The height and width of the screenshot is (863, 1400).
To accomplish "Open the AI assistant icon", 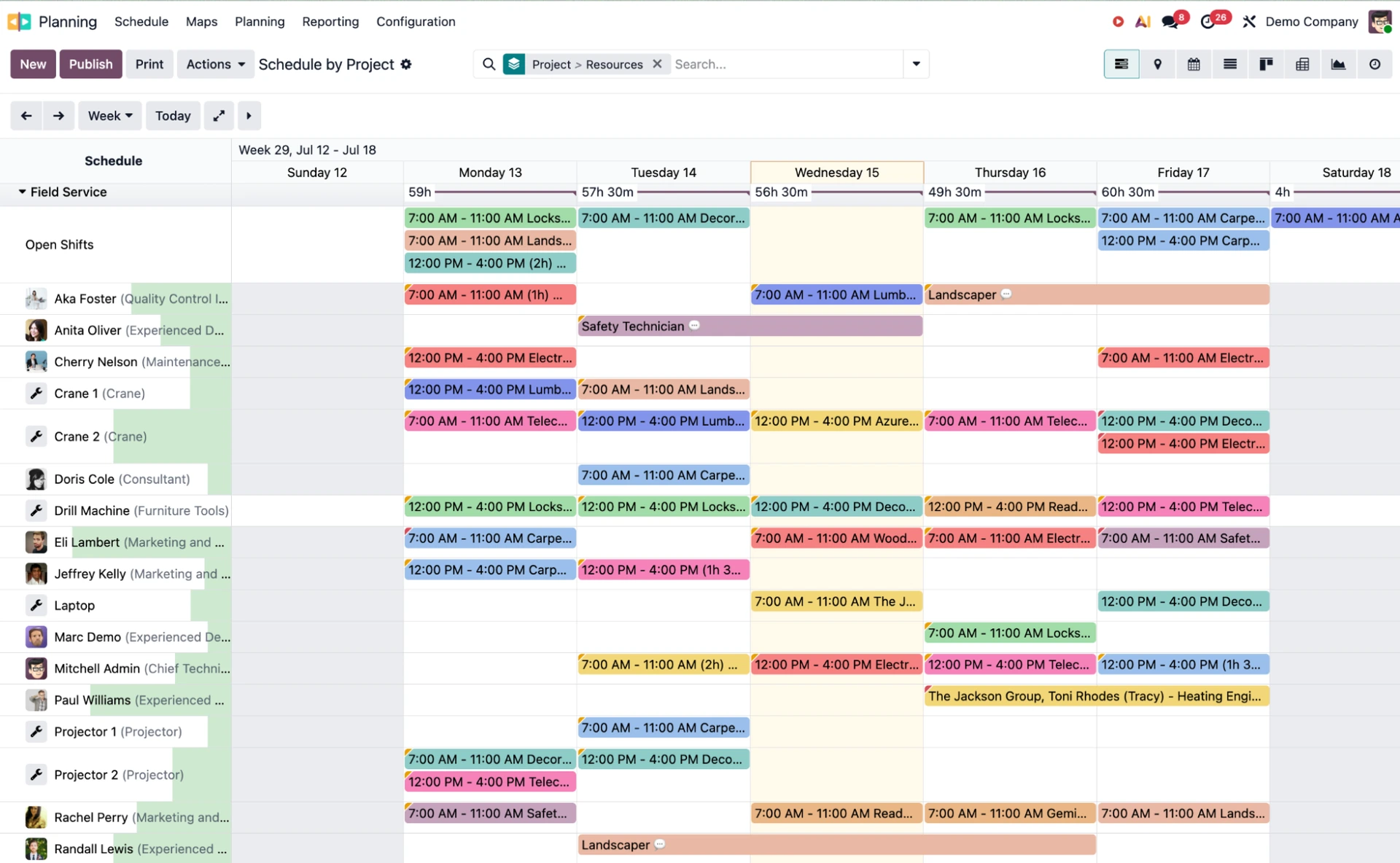I will coord(1143,22).
